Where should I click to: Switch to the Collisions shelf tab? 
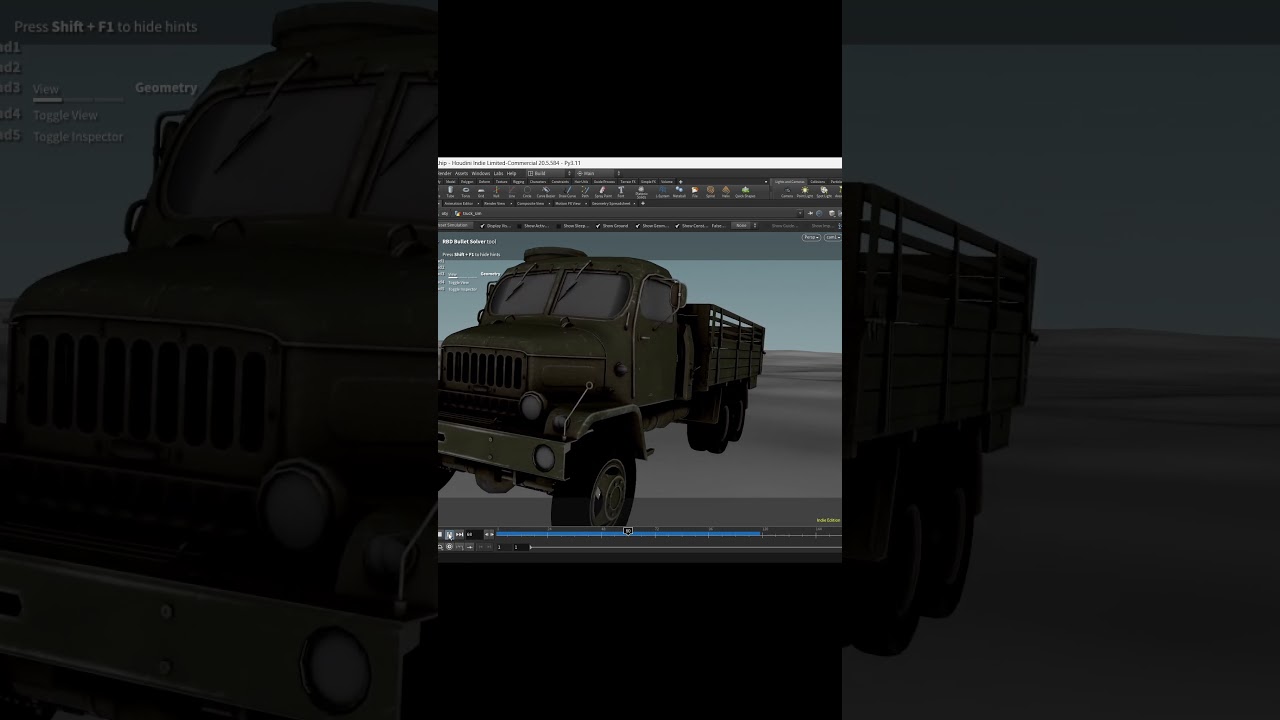click(817, 182)
